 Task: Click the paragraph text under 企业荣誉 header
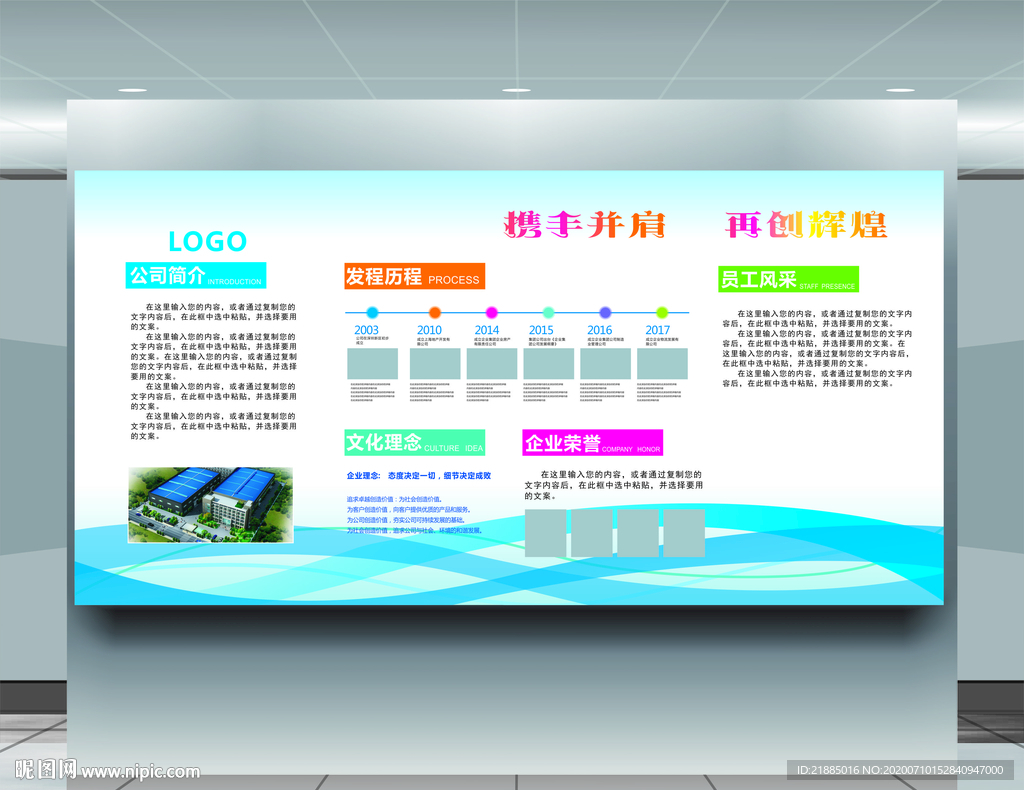pyautogui.click(x=614, y=485)
